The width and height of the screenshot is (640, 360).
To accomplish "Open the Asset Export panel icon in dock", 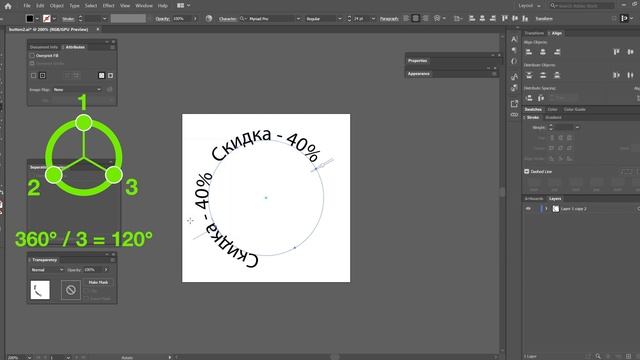I will pos(514,104).
